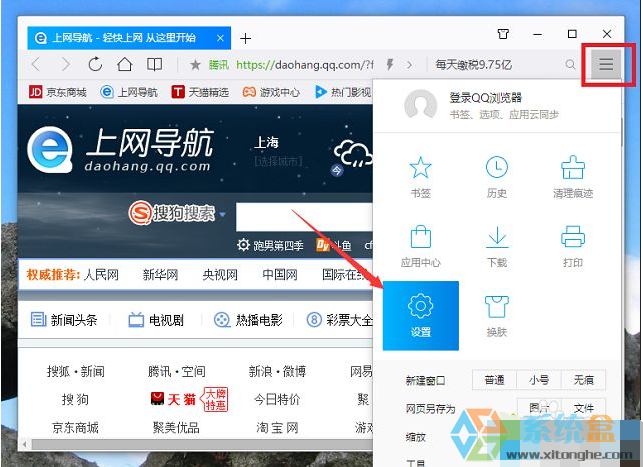Open 游戏中心 bookmark
This screenshot has width=643, height=467.
tap(271, 92)
